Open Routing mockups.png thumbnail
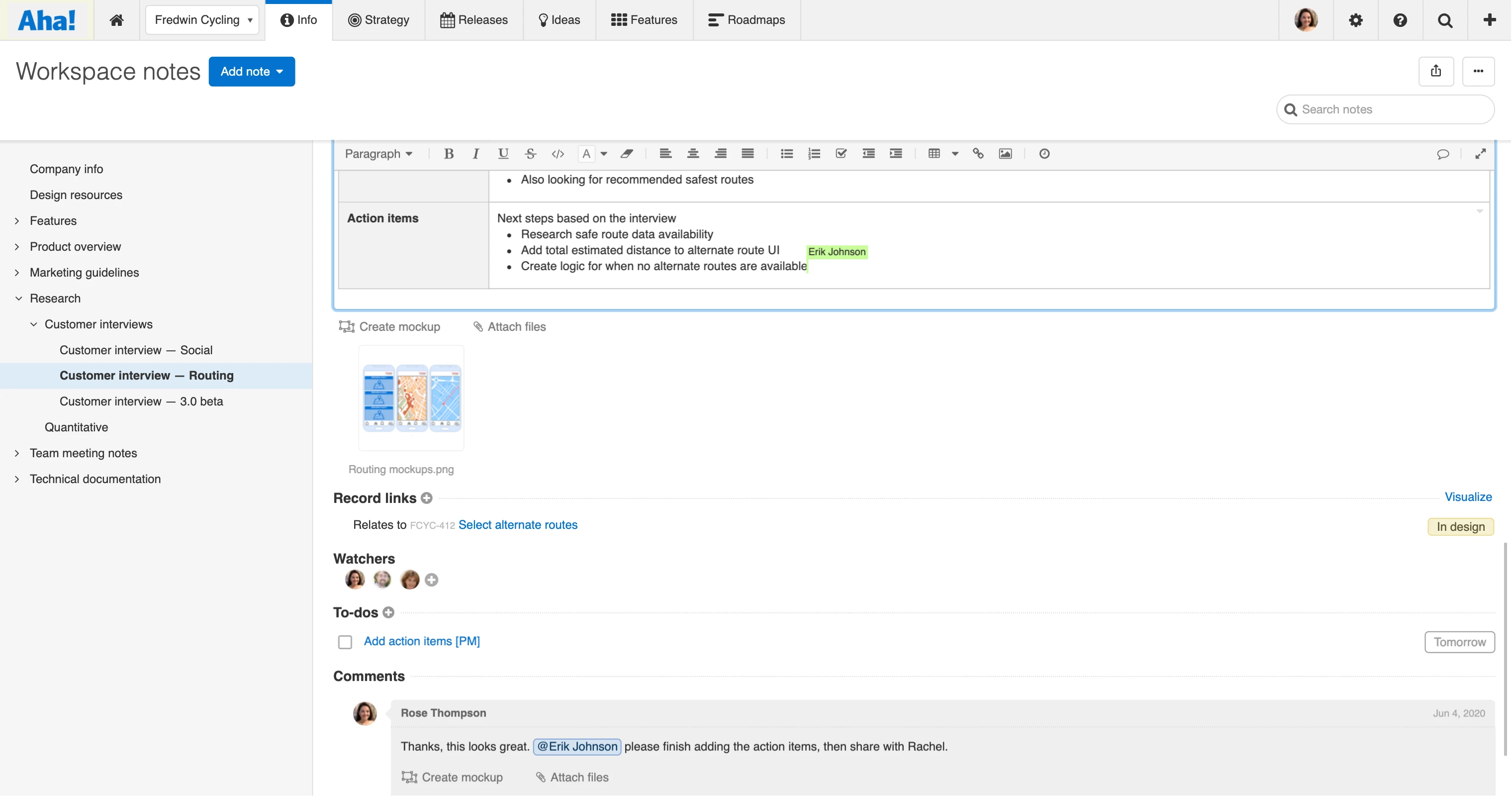1512x796 pixels. 411,398
